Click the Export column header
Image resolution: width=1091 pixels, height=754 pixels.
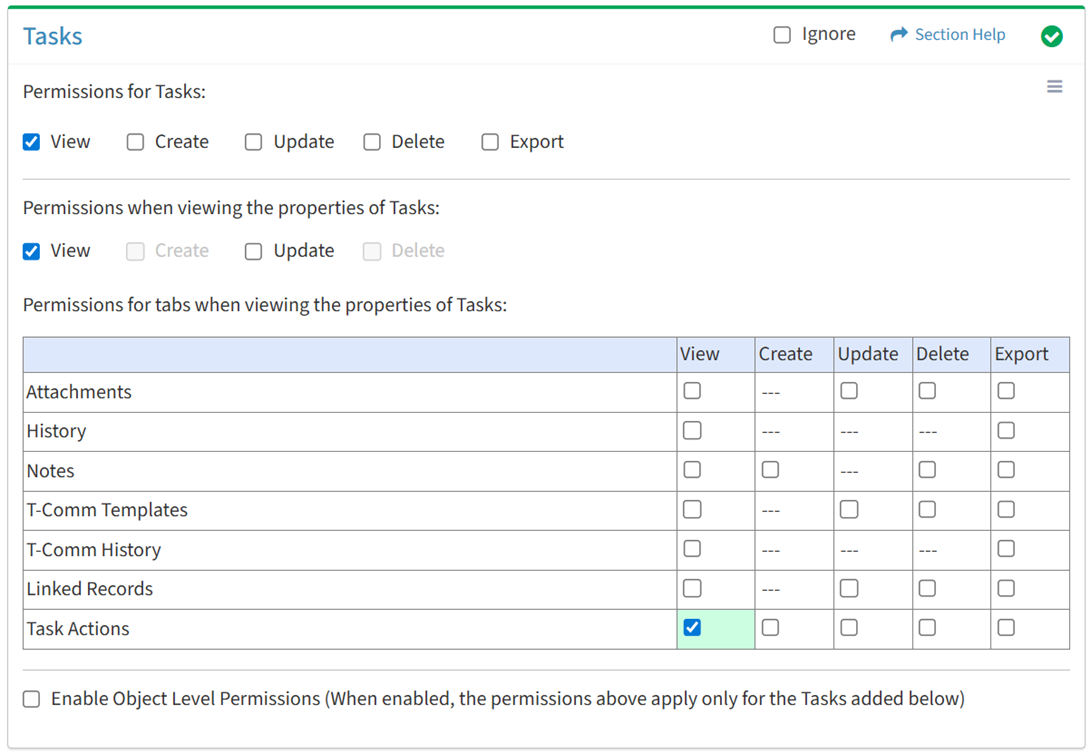[x=1020, y=354]
